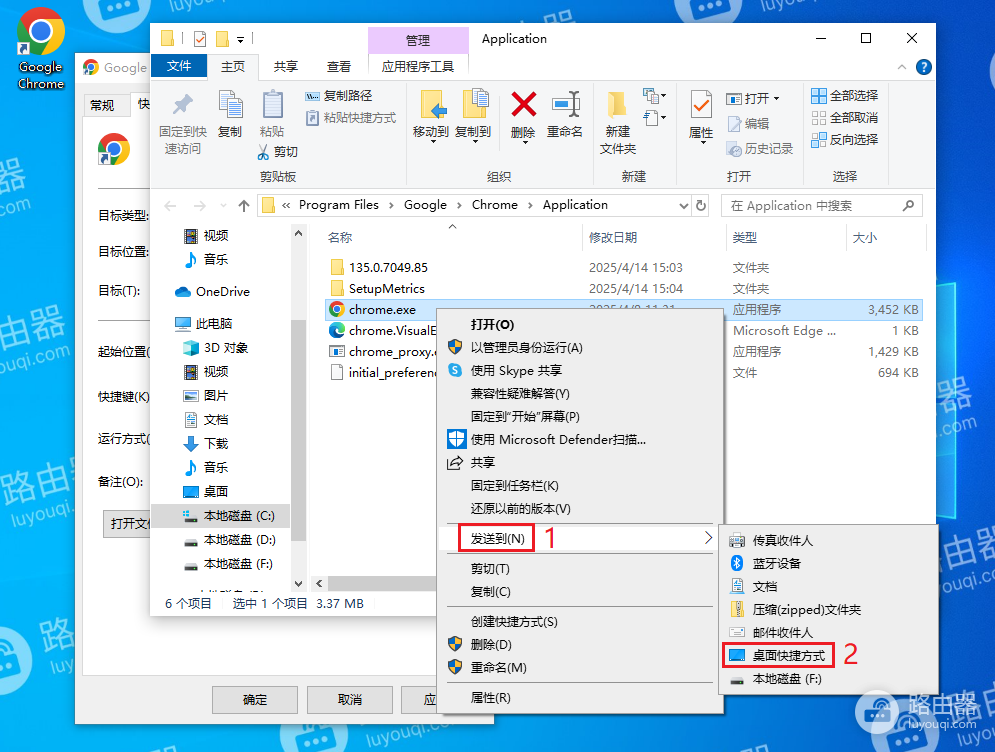Select the 135.0.7049.85 folder
This screenshot has width=995, height=752.
(624, 268)
